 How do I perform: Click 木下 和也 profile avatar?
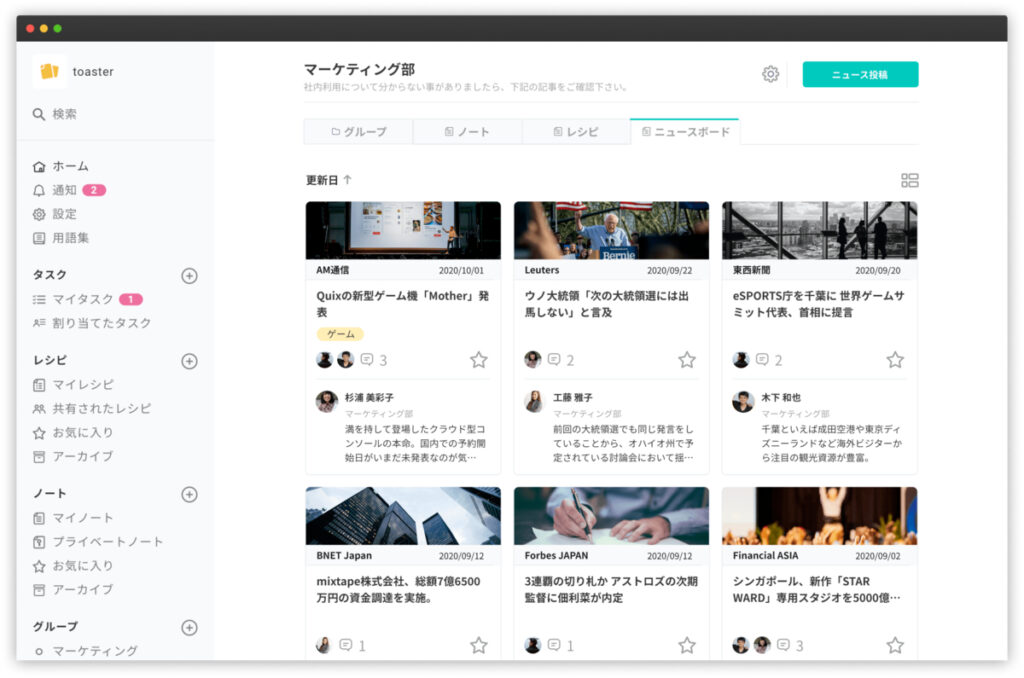click(743, 402)
